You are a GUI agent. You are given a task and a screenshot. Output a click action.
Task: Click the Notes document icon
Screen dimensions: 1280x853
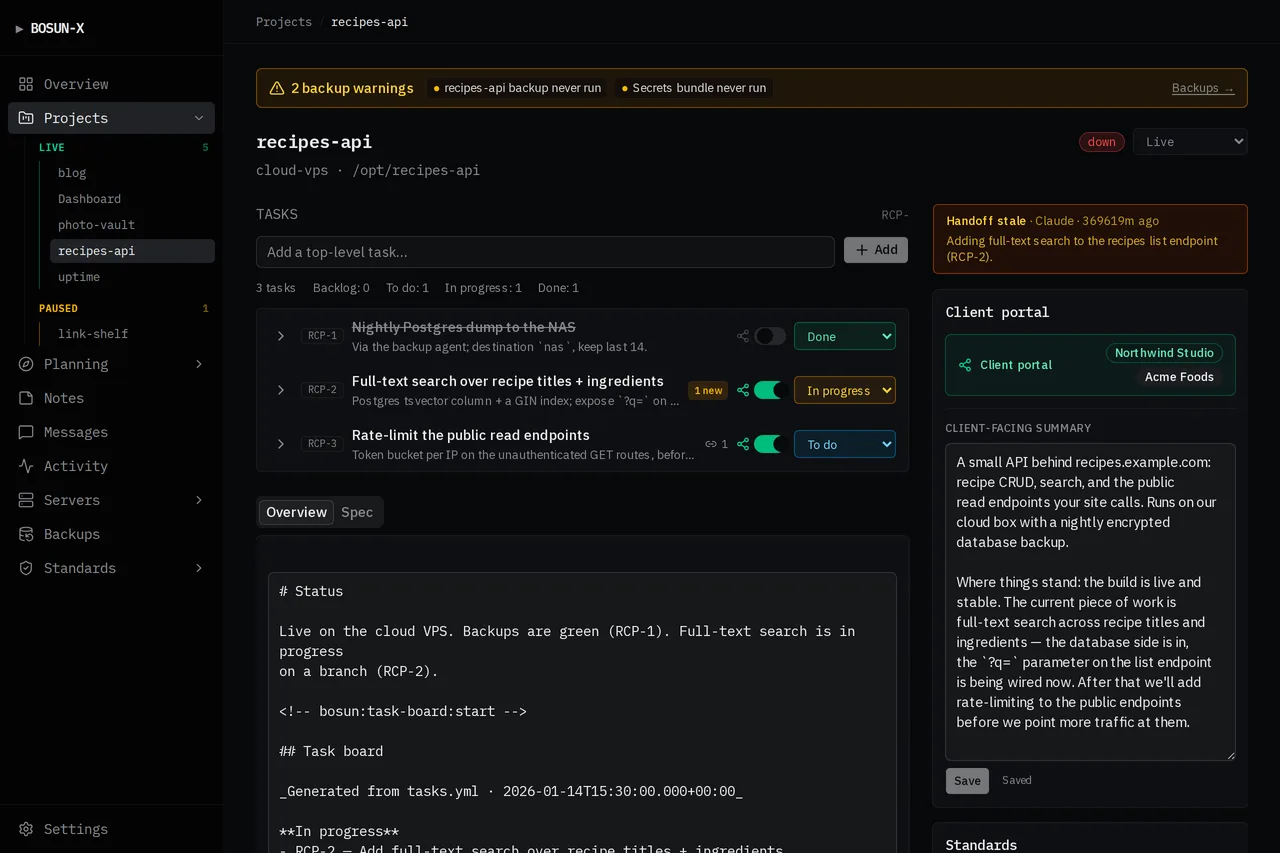pyautogui.click(x=26, y=398)
